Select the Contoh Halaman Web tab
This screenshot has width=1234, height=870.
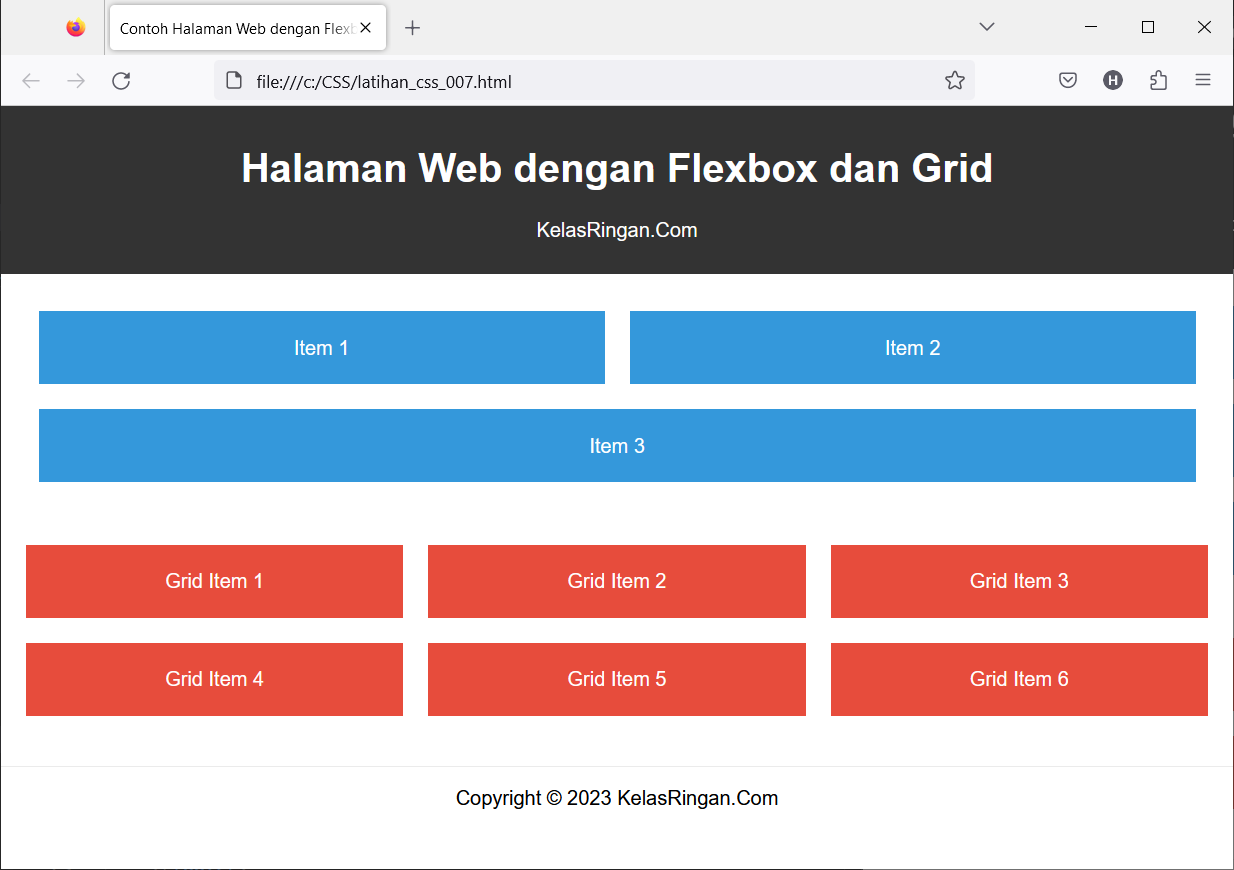tap(248, 28)
